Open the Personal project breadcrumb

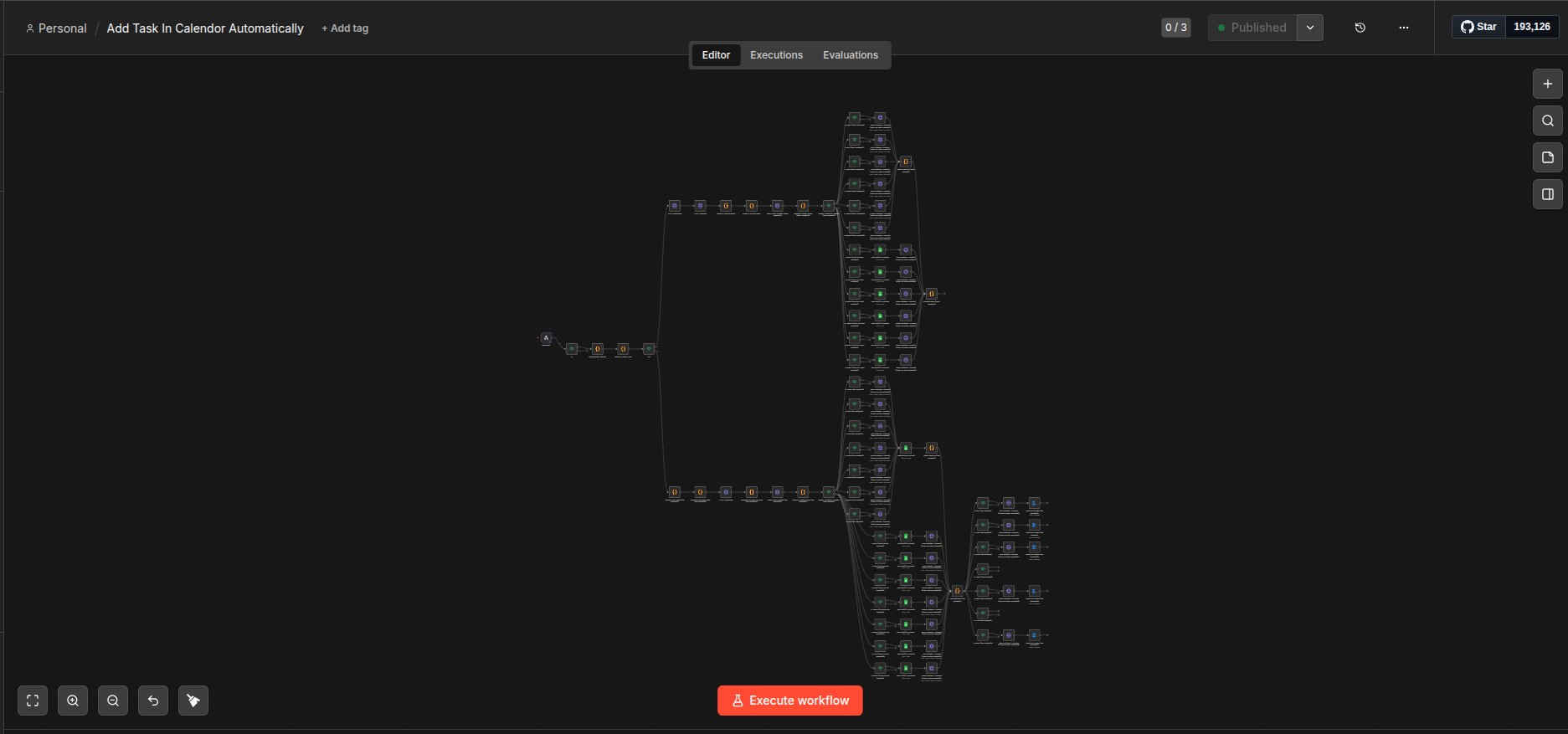pyautogui.click(x=56, y=28)
